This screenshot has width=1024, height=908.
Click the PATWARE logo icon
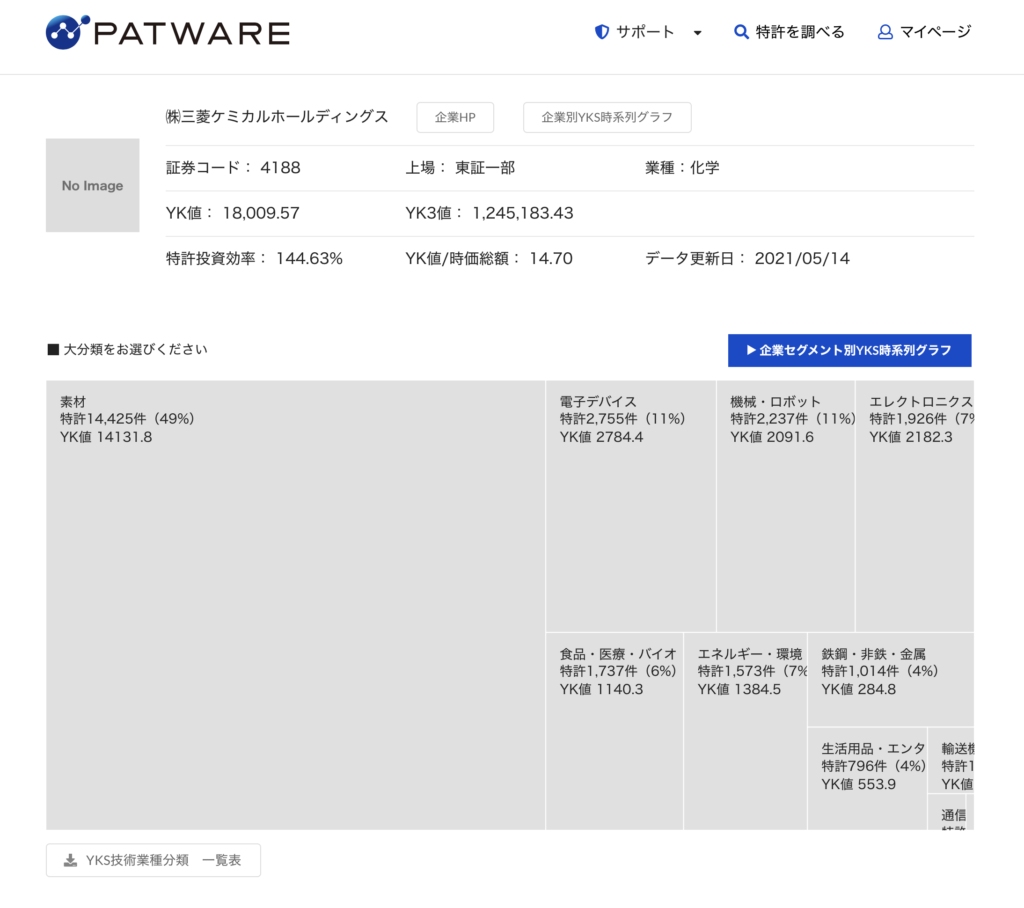pos(67,32)
